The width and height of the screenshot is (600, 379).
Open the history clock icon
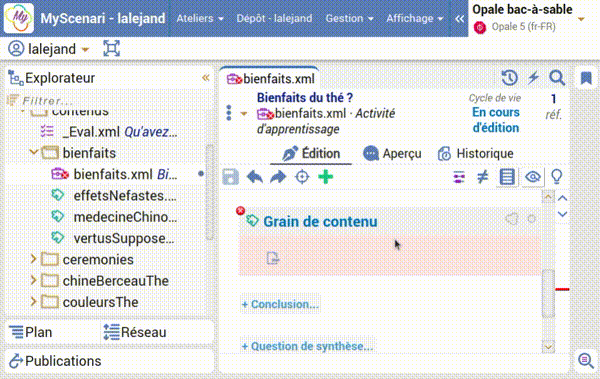(x=509, y=78)
